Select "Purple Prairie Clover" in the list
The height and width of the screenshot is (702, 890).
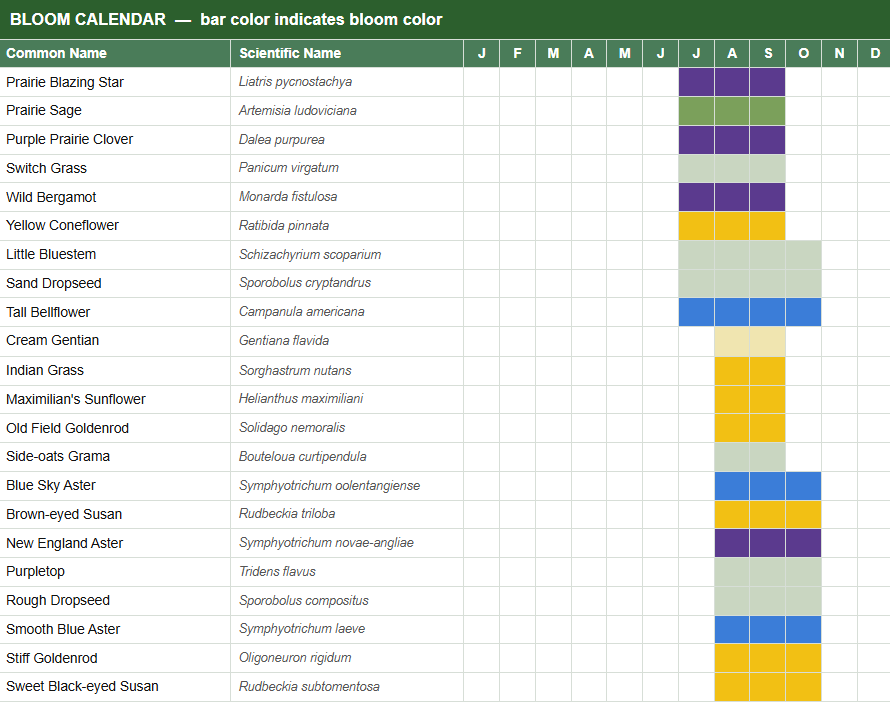pyautogui.click(x=69, y=140)
